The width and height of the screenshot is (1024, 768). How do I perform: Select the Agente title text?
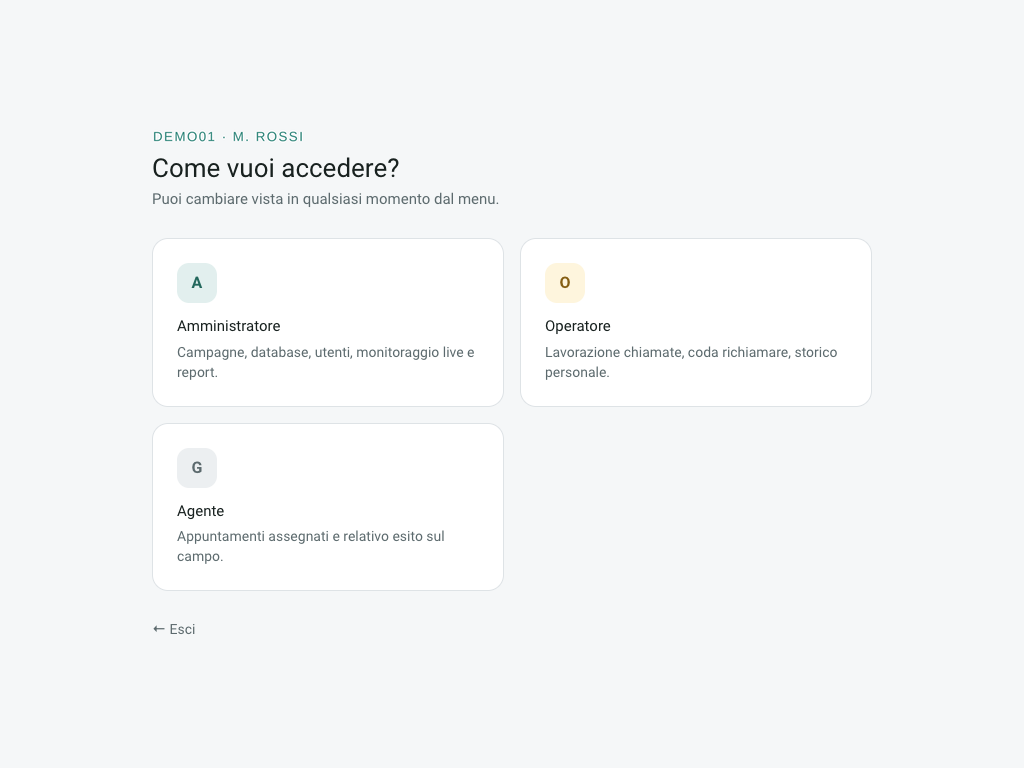coord(200,511)
